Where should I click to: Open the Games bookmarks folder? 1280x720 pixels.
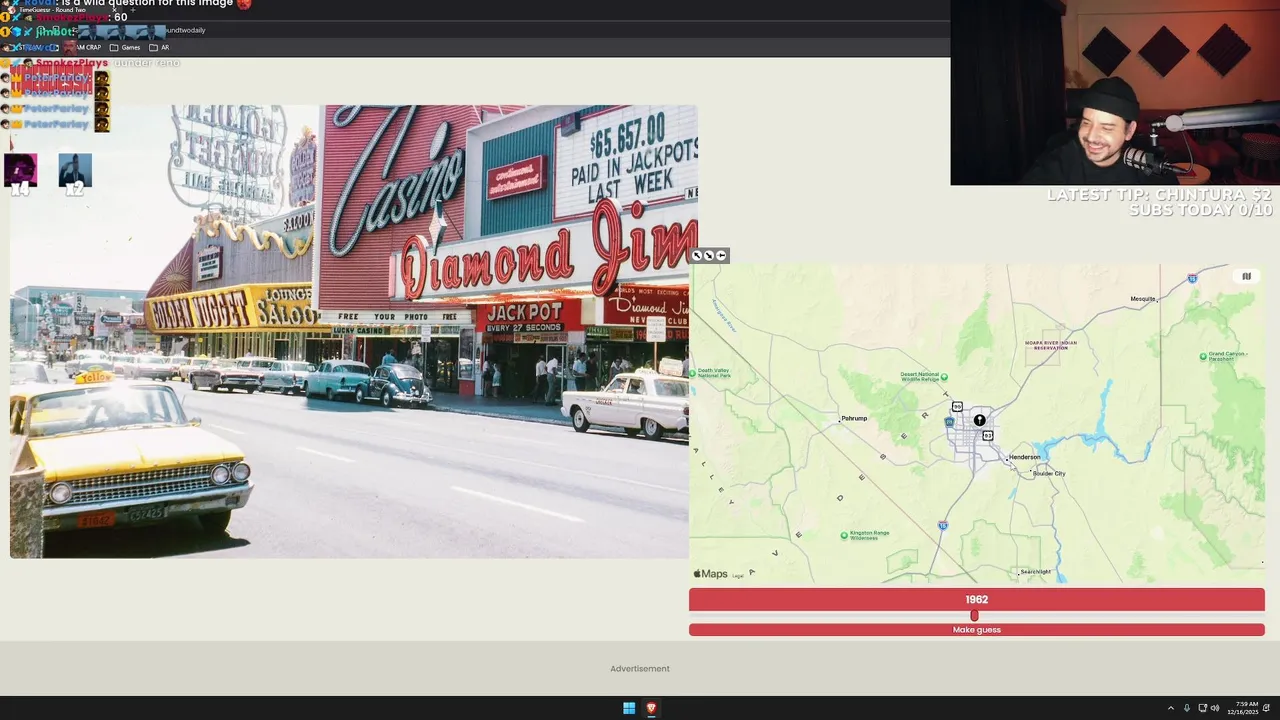125,47
